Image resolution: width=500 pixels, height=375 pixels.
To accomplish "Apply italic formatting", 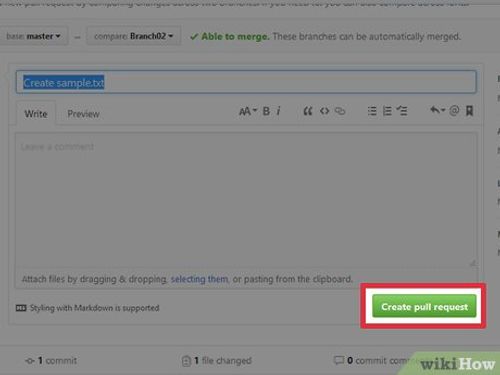I will [x=279, y=111].
